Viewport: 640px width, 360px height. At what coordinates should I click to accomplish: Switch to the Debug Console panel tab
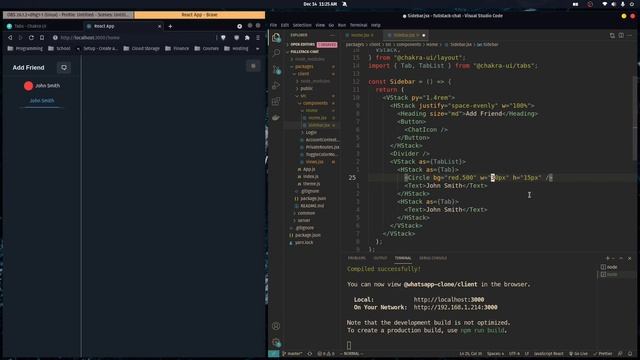point(433,258)
